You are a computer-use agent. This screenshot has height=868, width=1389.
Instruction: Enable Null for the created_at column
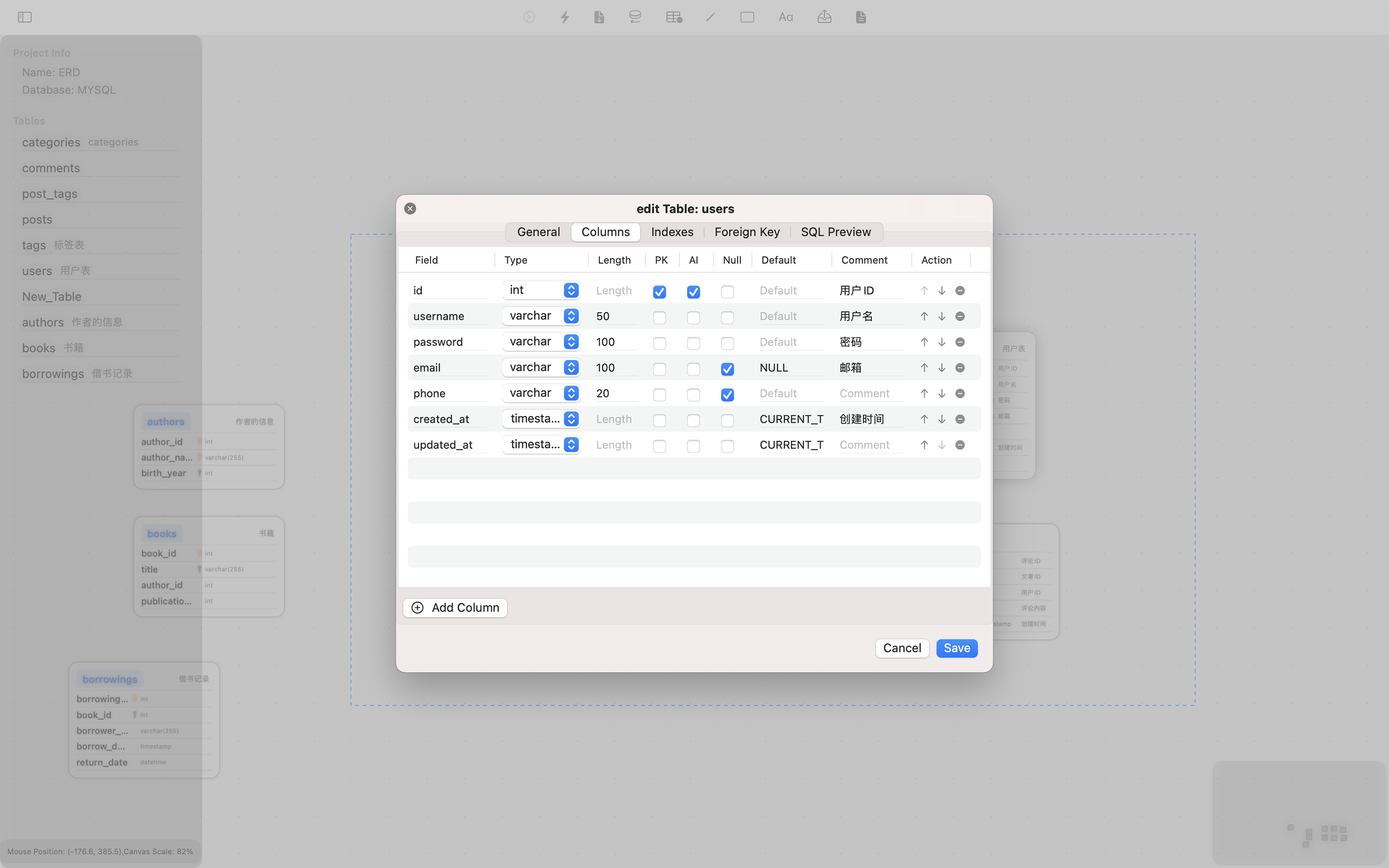[727, 420]
